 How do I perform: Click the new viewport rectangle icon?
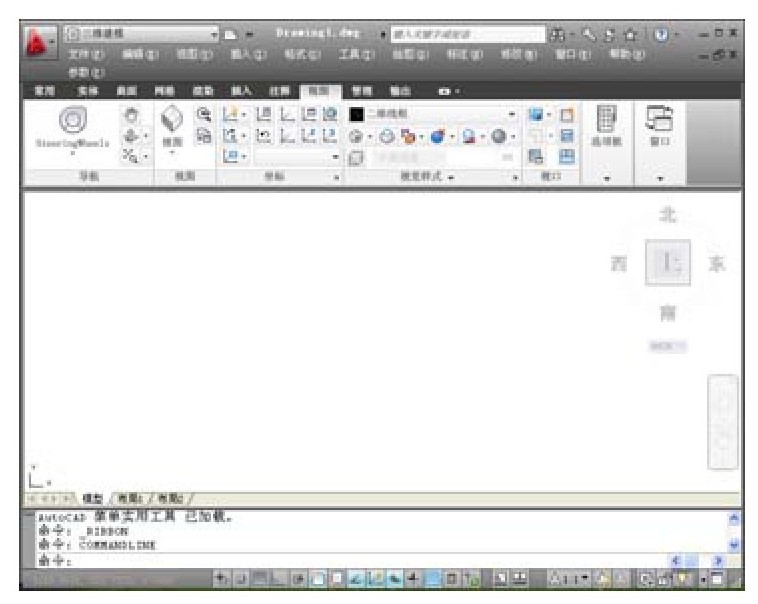567,115
